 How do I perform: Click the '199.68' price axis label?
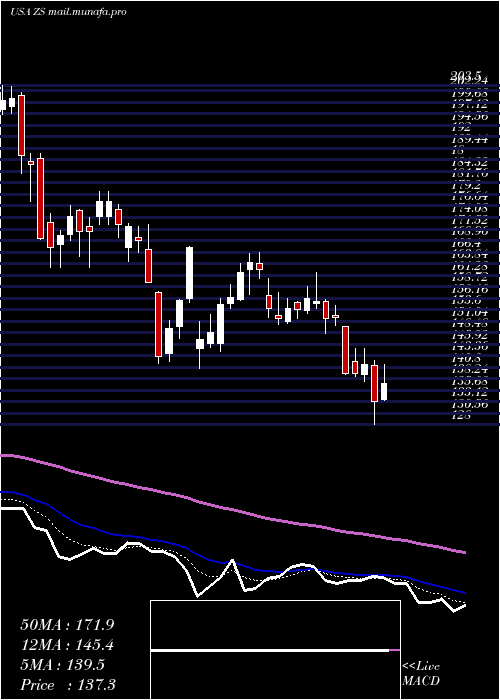pos(470,94)
